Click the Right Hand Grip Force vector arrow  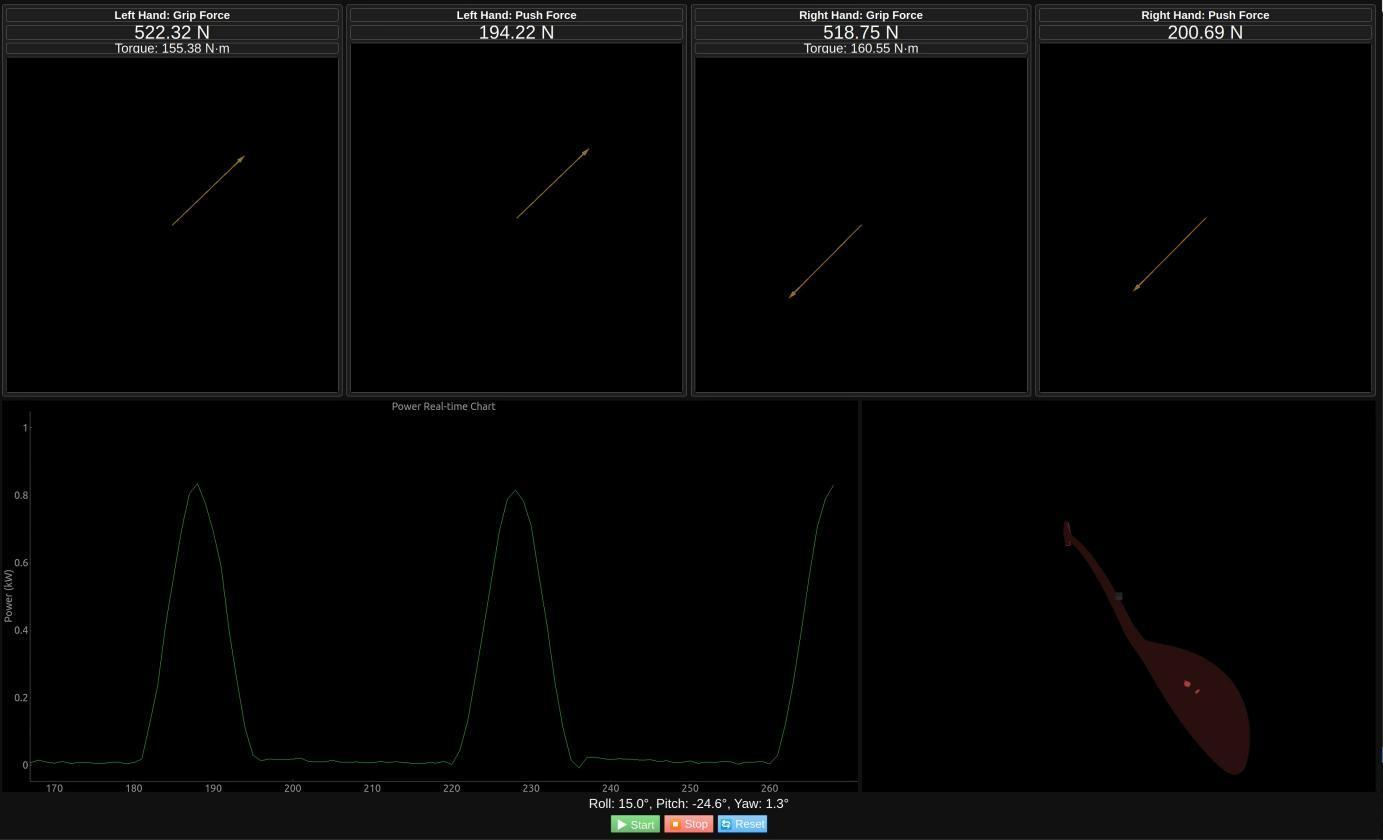826,261
